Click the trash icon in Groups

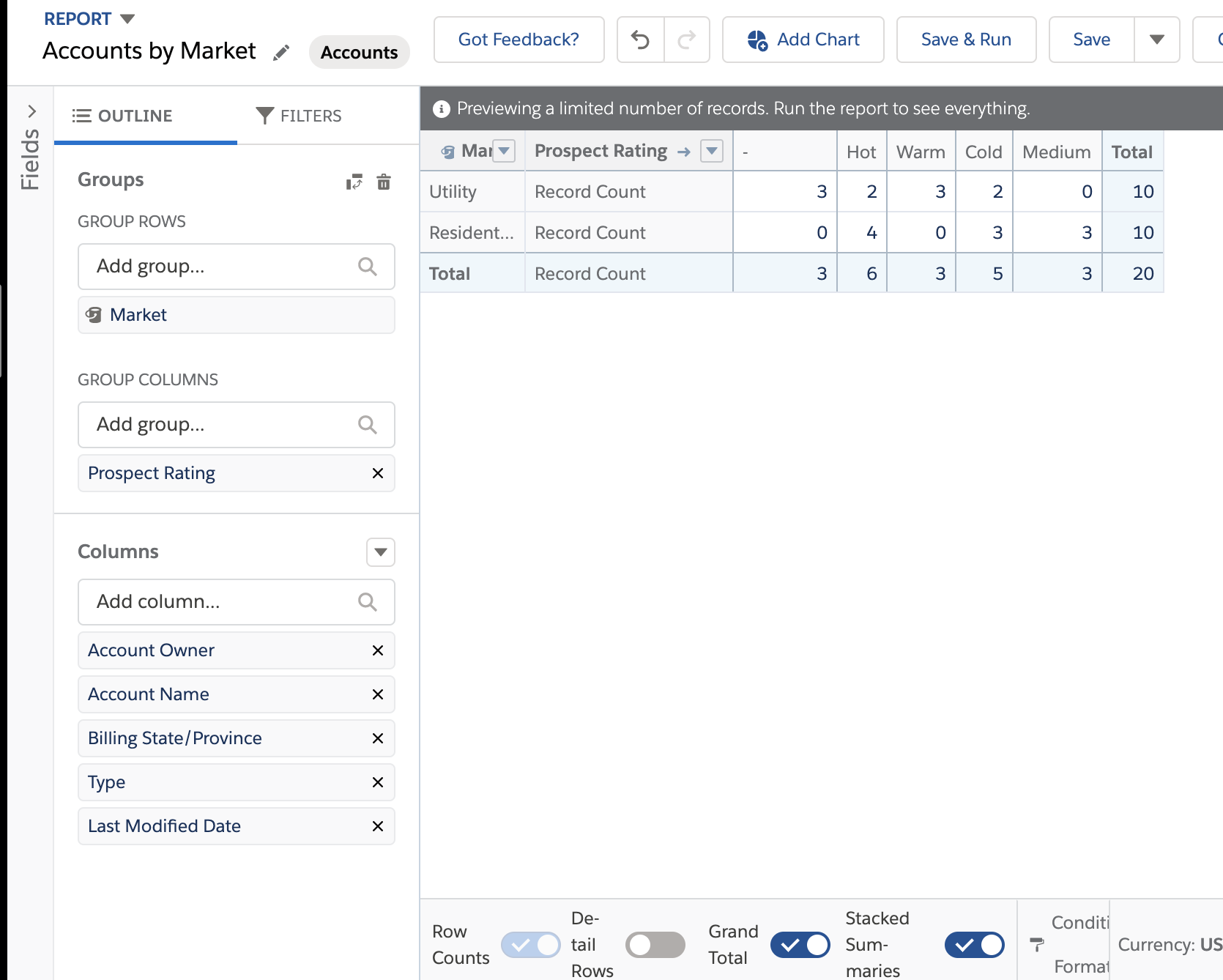point(384,182)
